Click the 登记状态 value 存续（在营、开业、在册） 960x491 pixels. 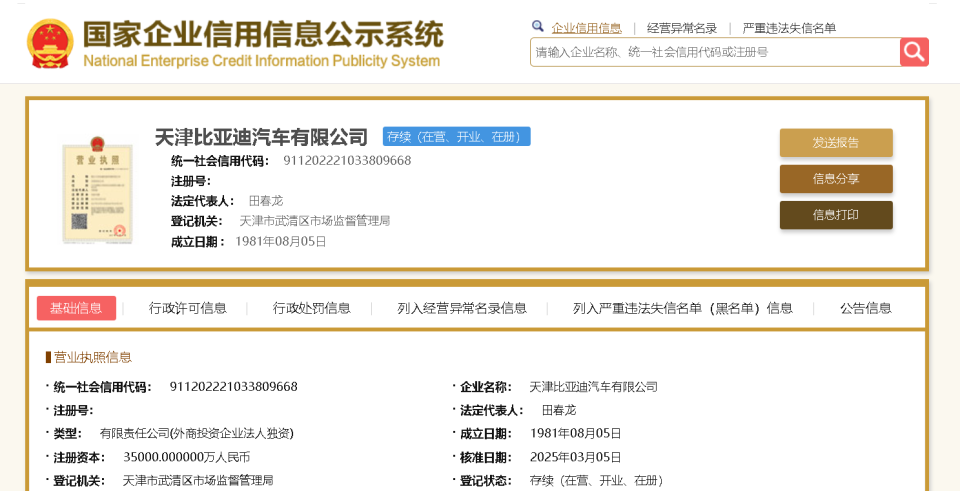point(596,481)
